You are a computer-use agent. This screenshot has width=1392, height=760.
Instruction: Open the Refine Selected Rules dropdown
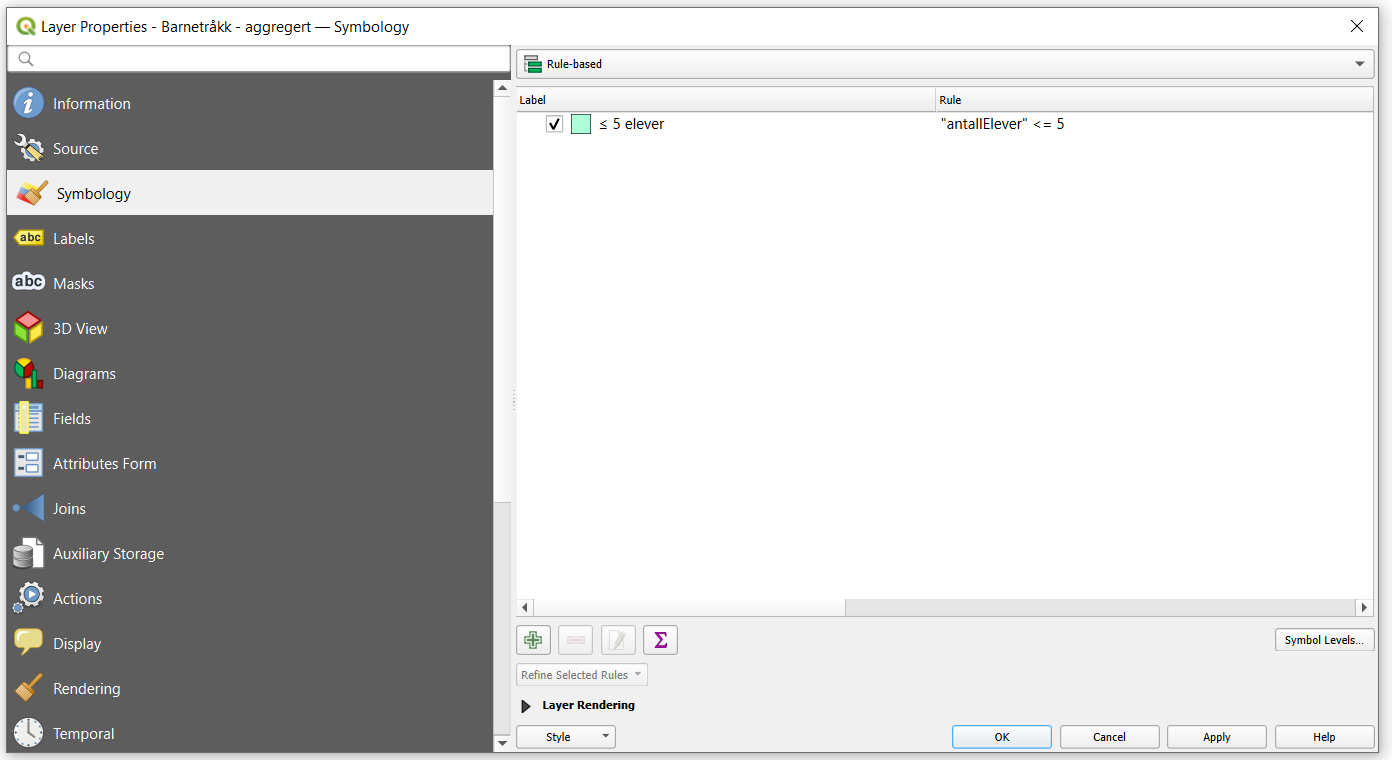click(582, 675)
